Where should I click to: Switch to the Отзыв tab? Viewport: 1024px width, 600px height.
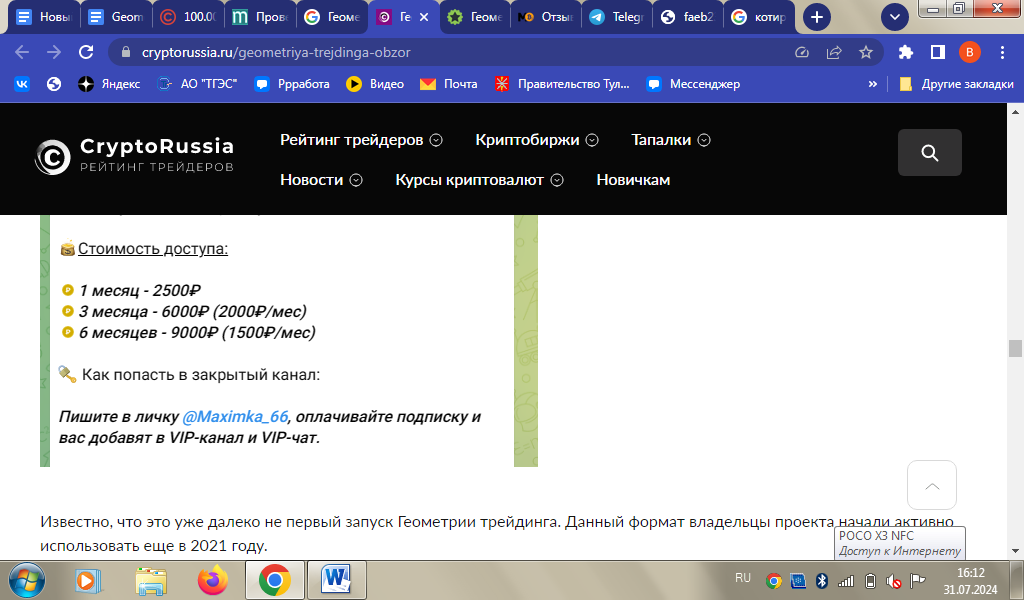545,17
